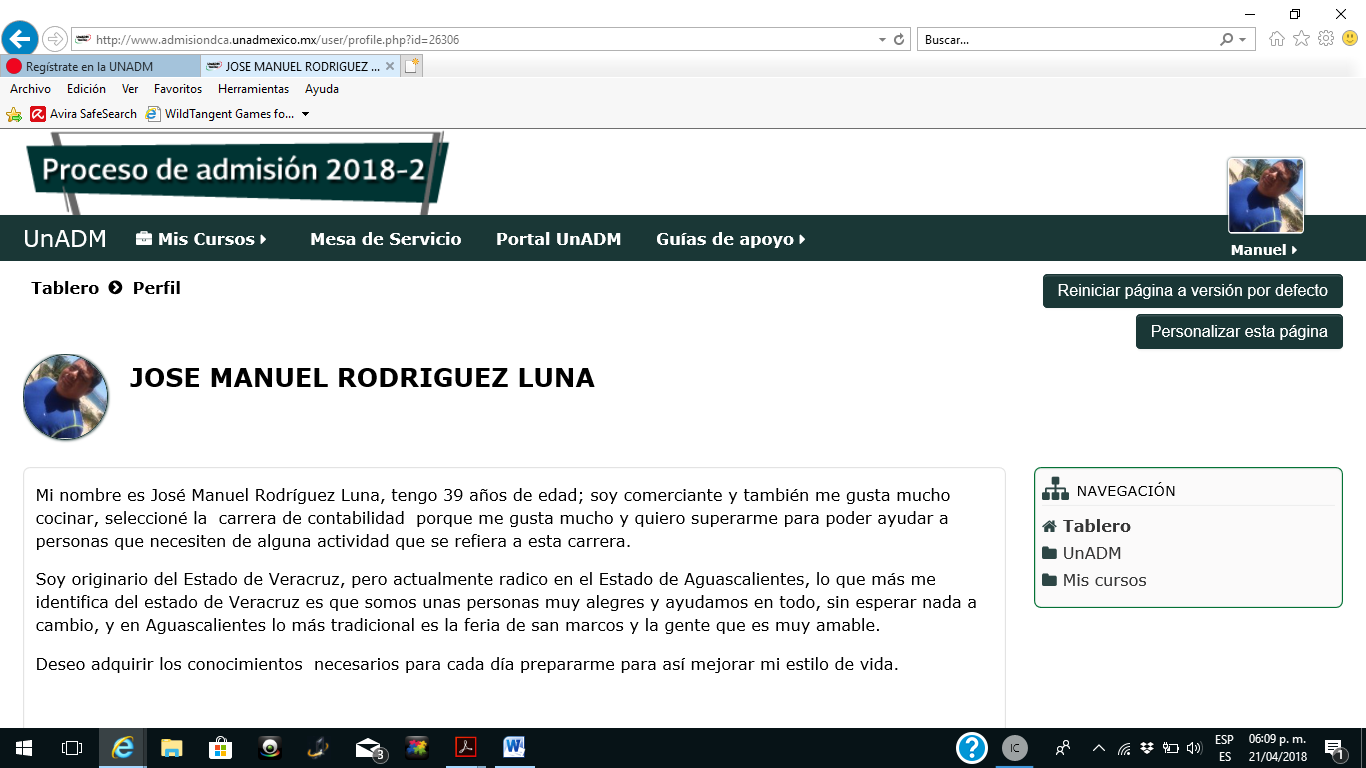Open the Edición menu
The height and width of the screenshot is (768, 1366).
coord(86,89)
